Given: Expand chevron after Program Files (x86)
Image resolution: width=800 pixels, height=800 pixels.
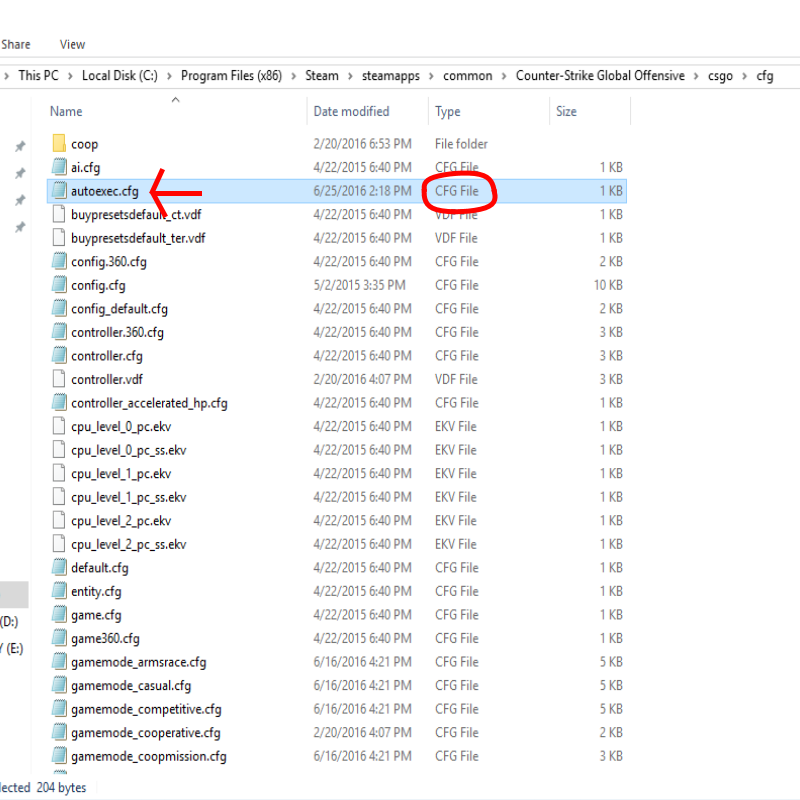Looking at the screenshot, I should coord(294,76).
